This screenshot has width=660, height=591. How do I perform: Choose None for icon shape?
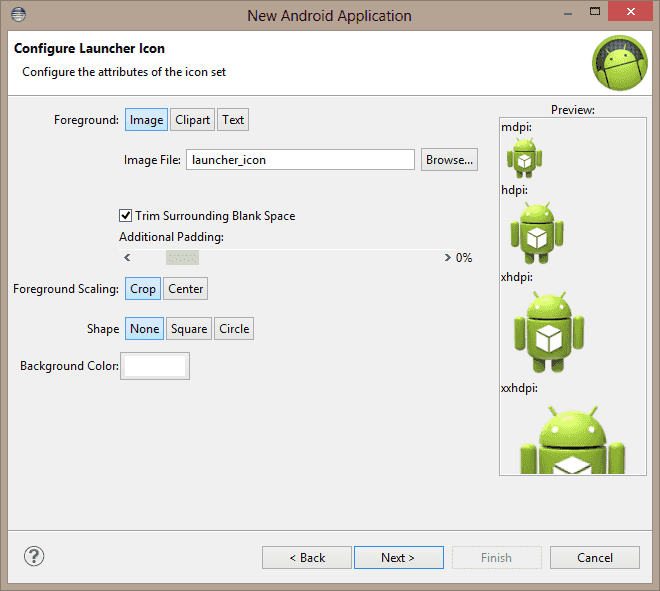pos(144,329)
